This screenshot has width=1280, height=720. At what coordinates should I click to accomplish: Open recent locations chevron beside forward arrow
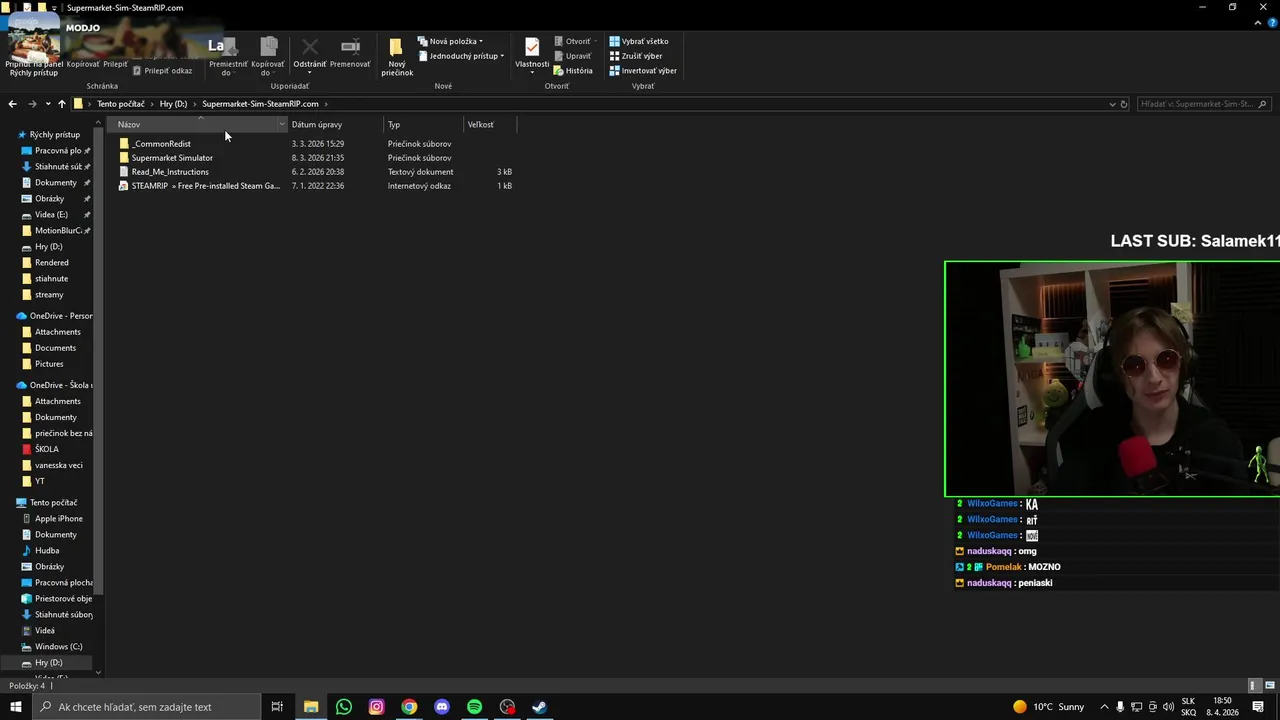point(47,104)
